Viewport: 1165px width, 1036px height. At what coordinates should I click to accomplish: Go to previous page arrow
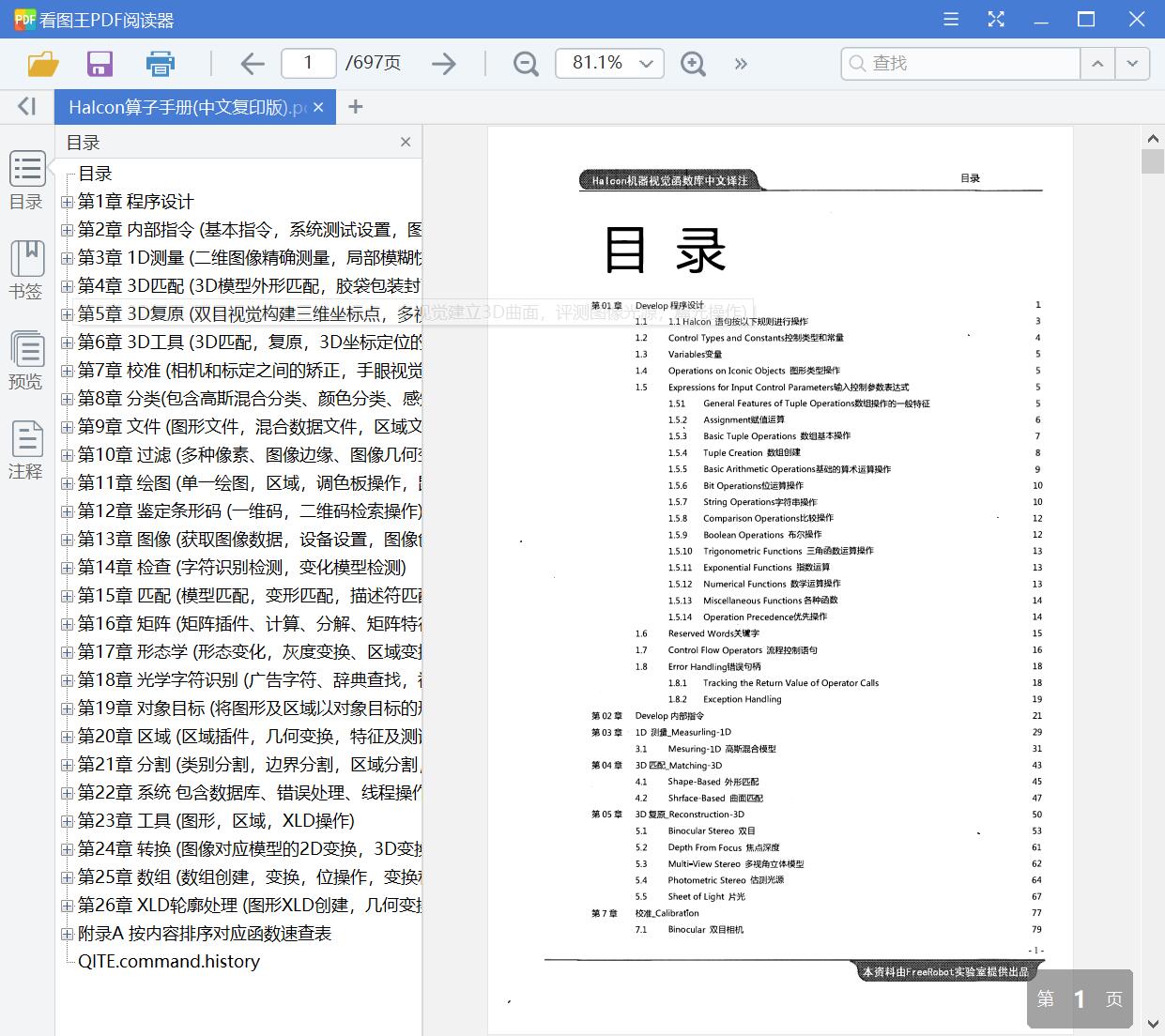pos(252,64)
